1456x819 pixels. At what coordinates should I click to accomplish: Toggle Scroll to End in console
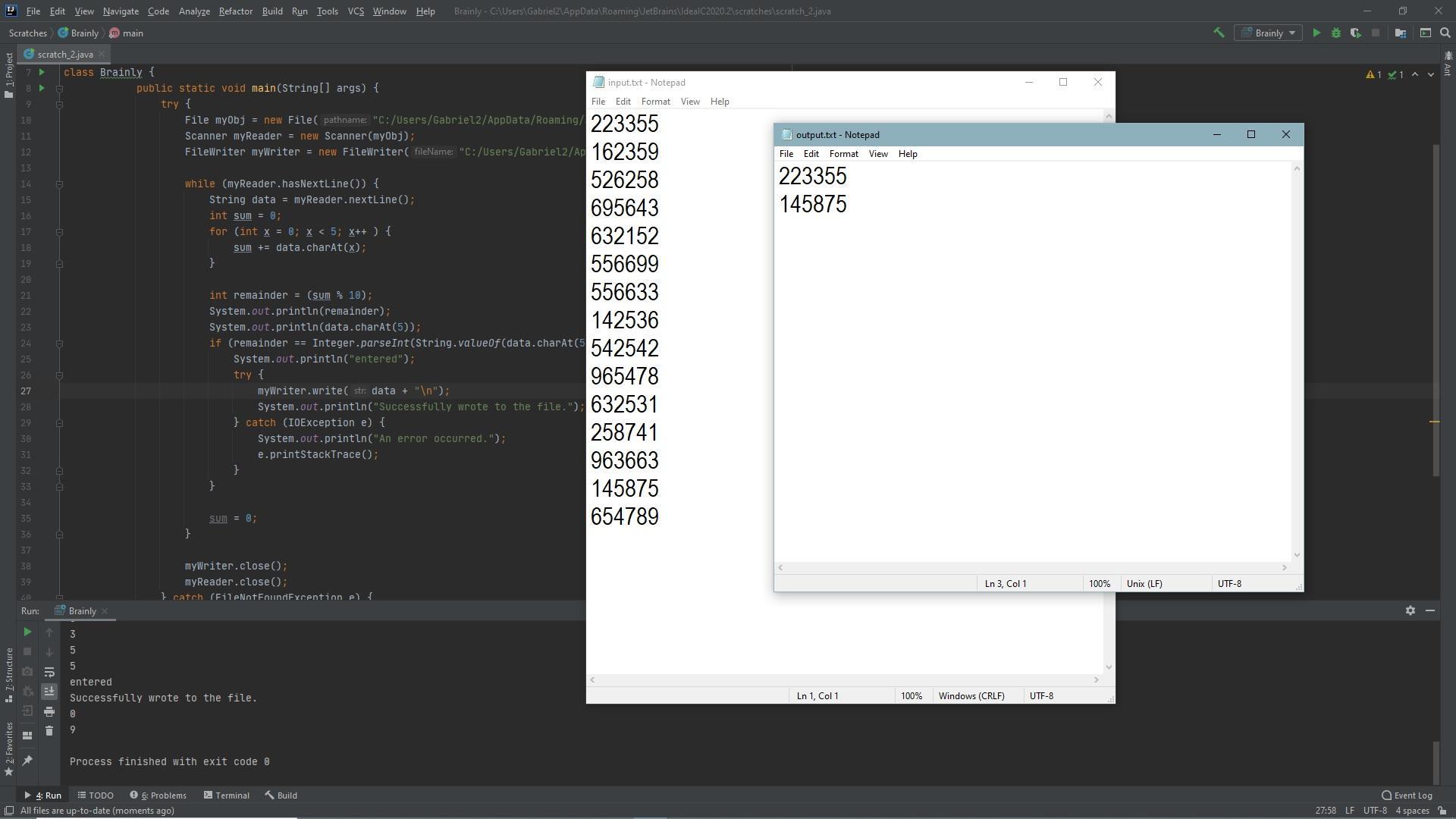(49, 692)
